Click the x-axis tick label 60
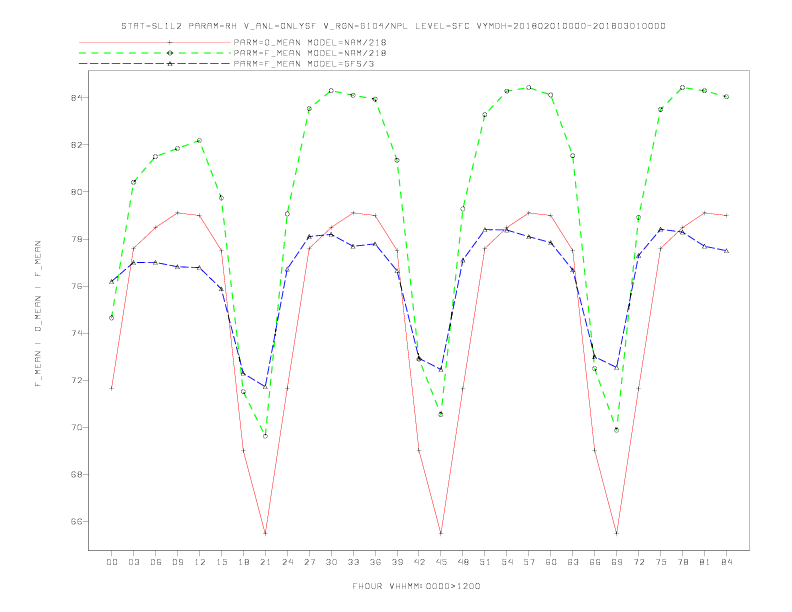Viewport: 792px width, 612px height. [551, 562]
